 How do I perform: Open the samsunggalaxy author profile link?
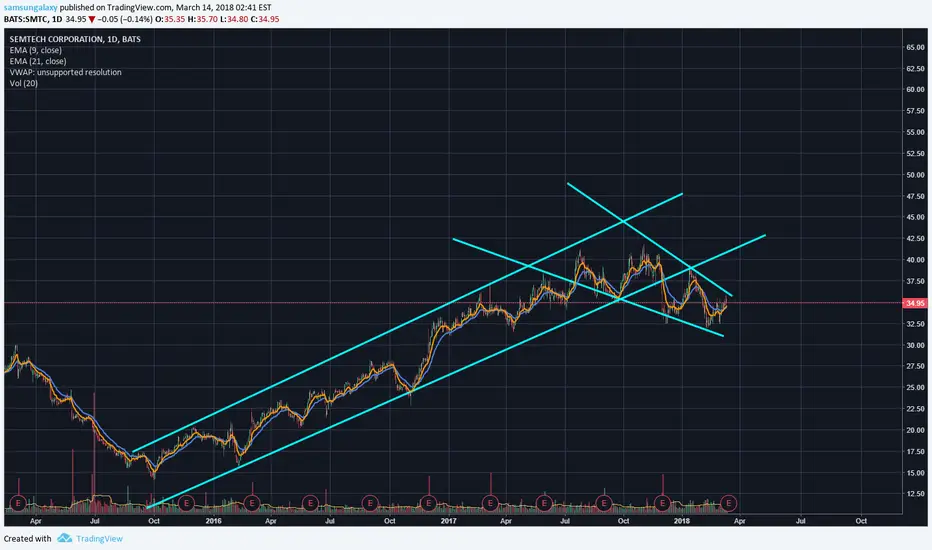coord(30,8)
